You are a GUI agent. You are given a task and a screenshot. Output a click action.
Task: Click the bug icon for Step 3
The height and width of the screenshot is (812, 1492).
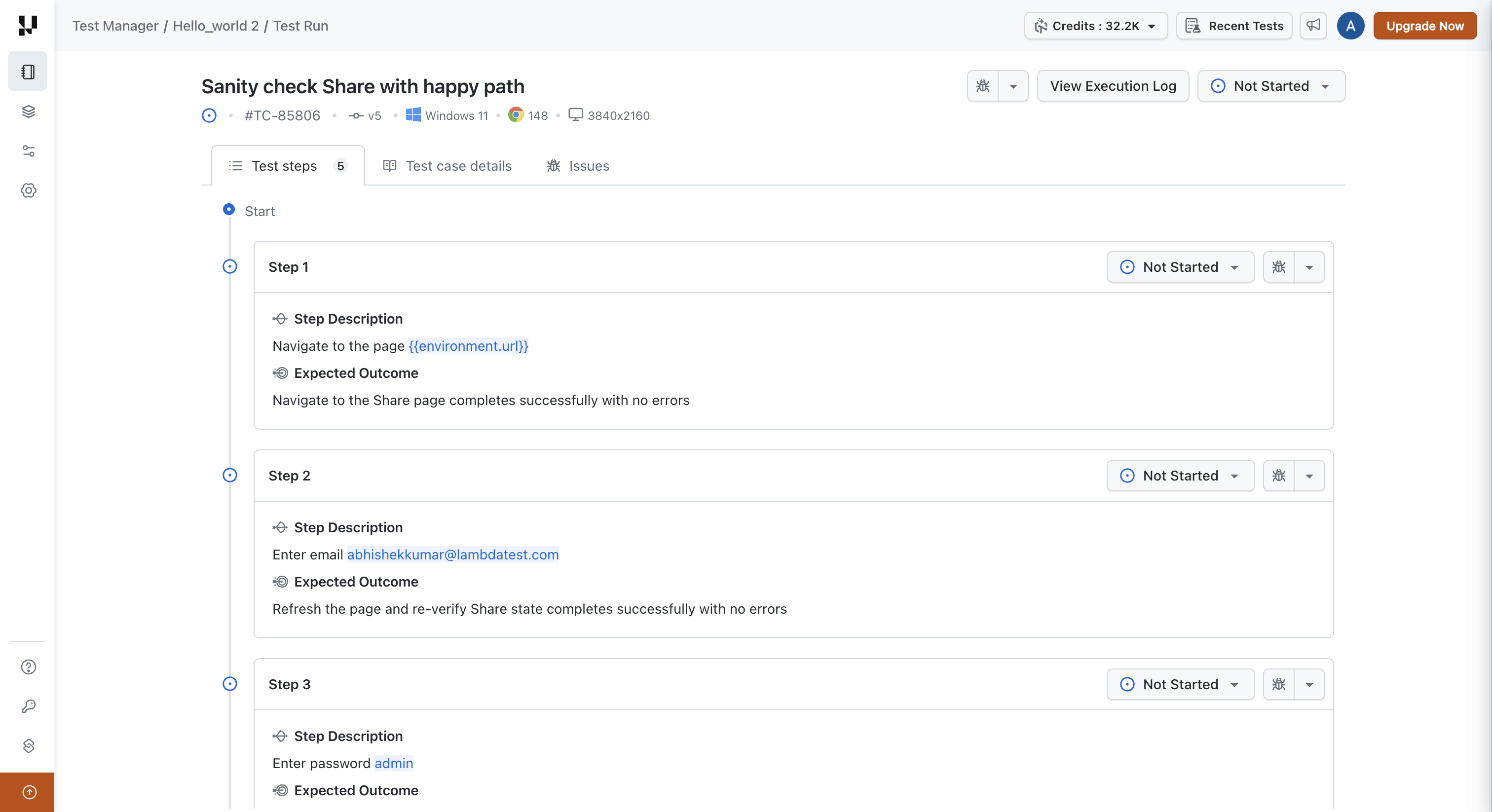(x=1278, y=684)
